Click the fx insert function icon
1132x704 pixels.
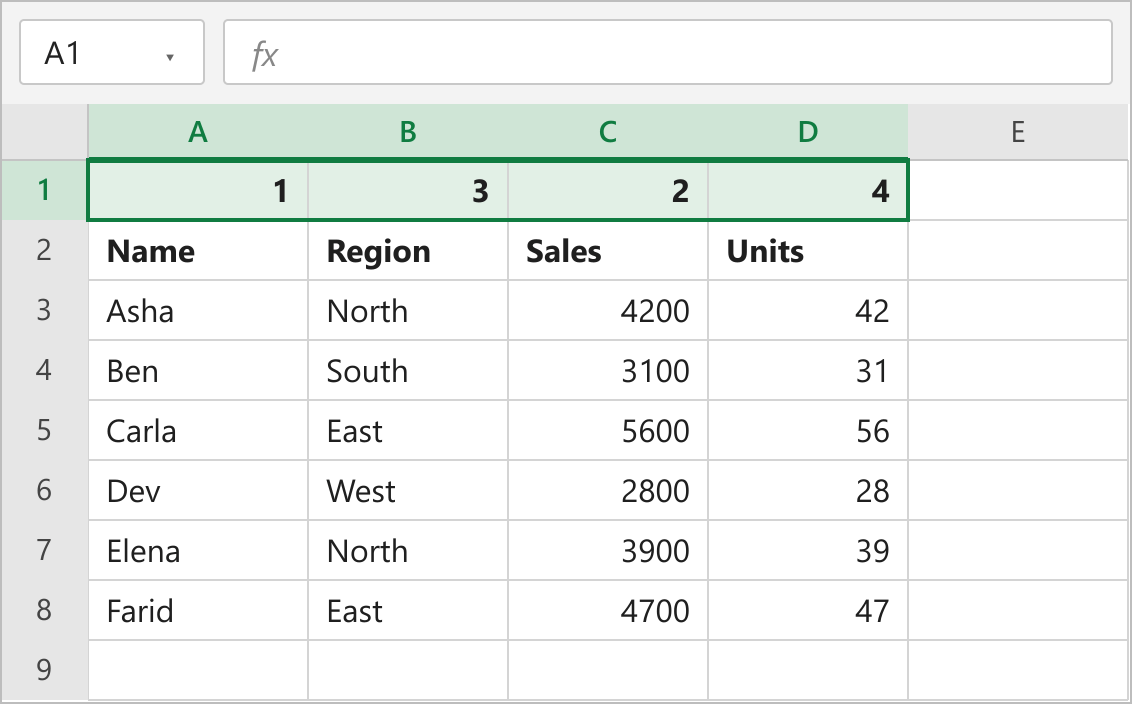tap(264, 54)
